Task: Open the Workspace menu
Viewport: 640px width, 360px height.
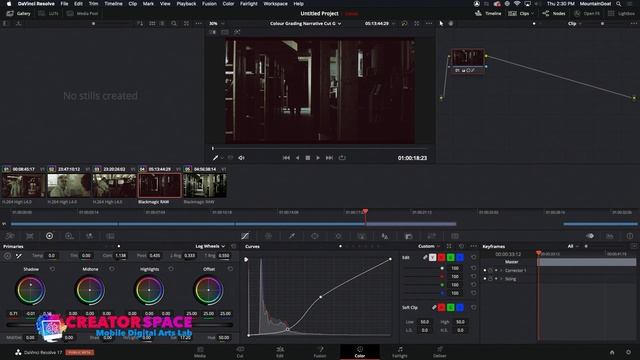Action: 275,4
